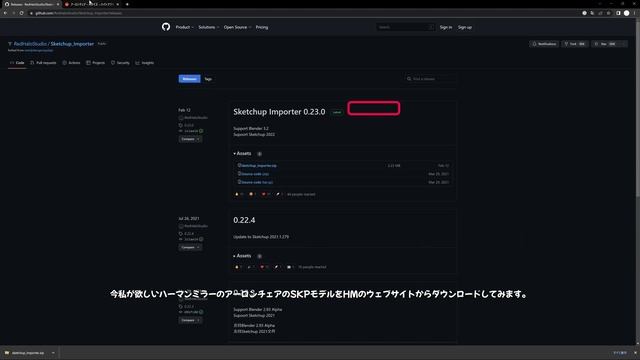Open the browser side panel icon
640x360 pixels.
click(x=618, y=13)
